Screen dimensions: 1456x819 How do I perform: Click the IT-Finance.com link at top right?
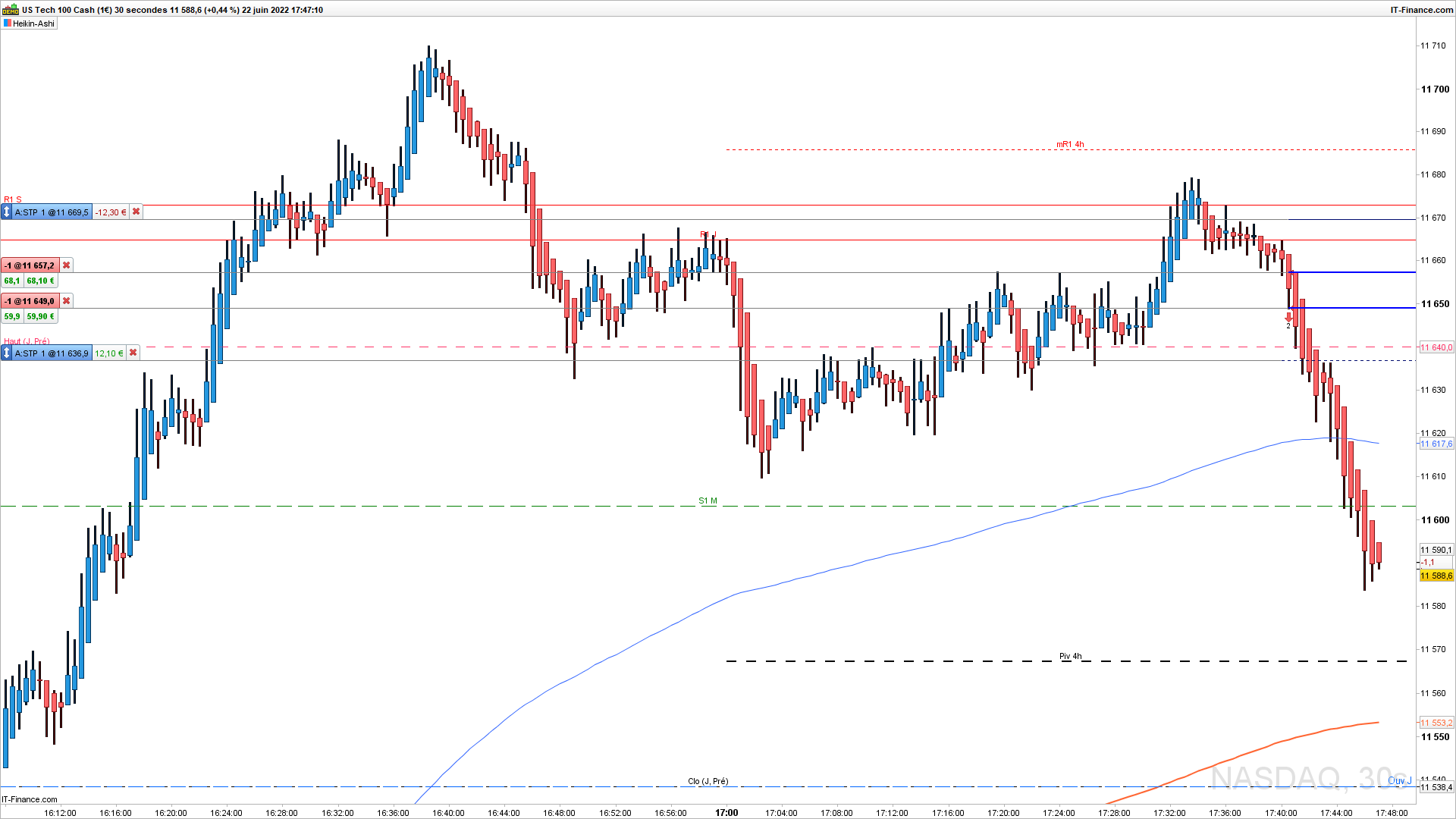click(x=1421, y=10)
